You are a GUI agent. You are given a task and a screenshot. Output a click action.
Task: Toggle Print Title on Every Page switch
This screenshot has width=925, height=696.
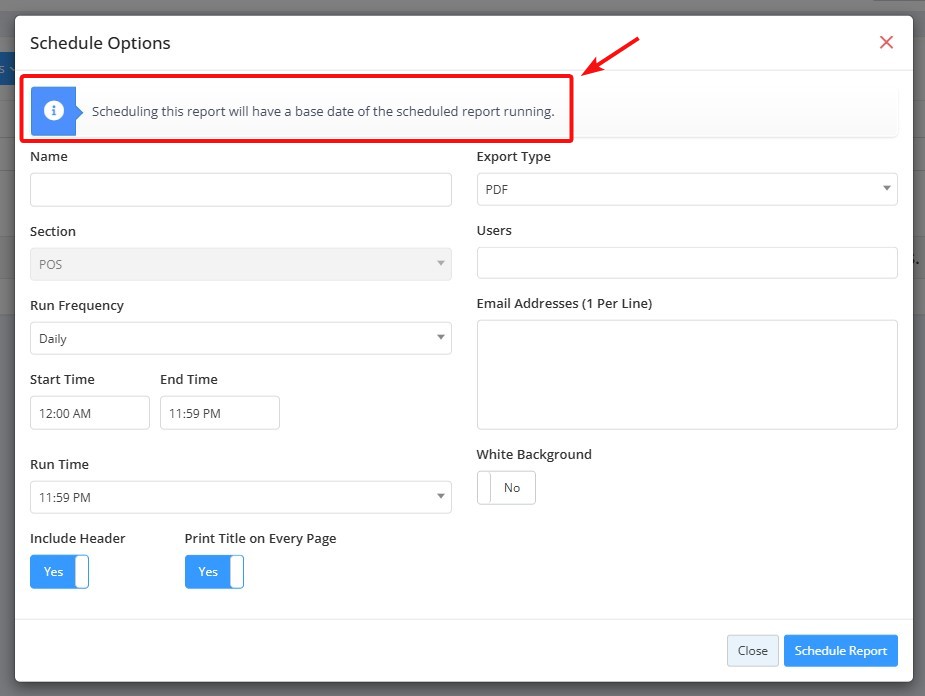tap(214, 572)
